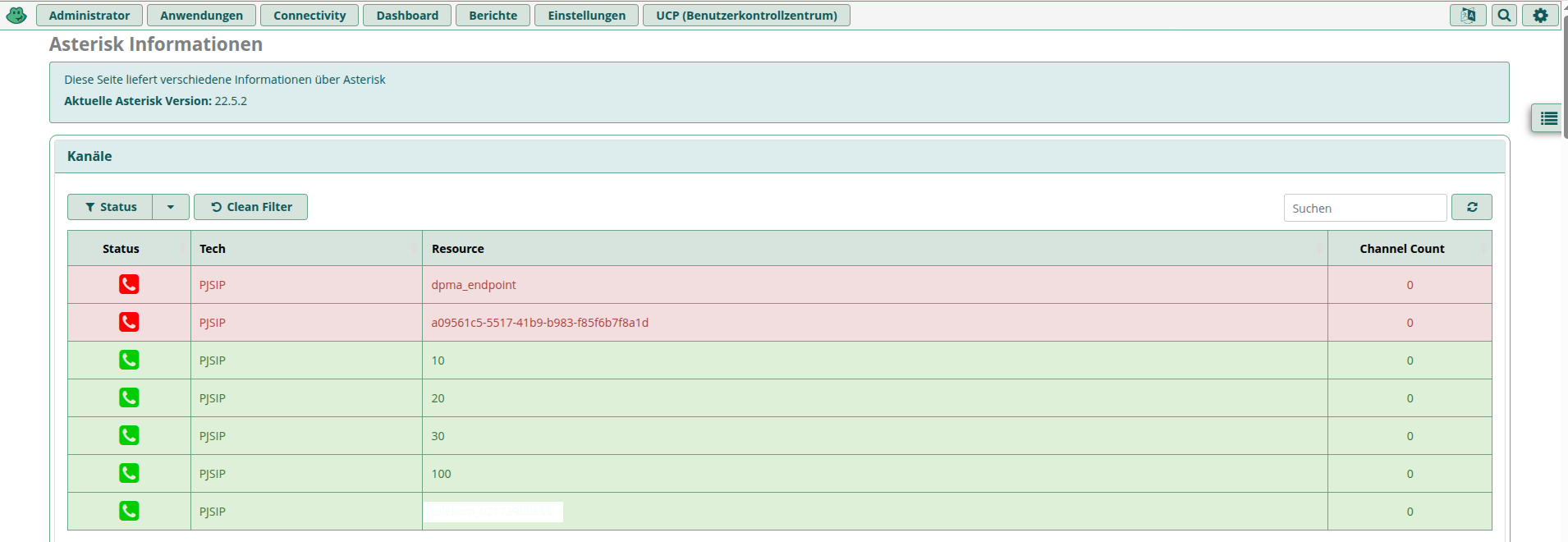
Task: Expand the Status filter dropdown caret
Action: click(x=171, y=208)
